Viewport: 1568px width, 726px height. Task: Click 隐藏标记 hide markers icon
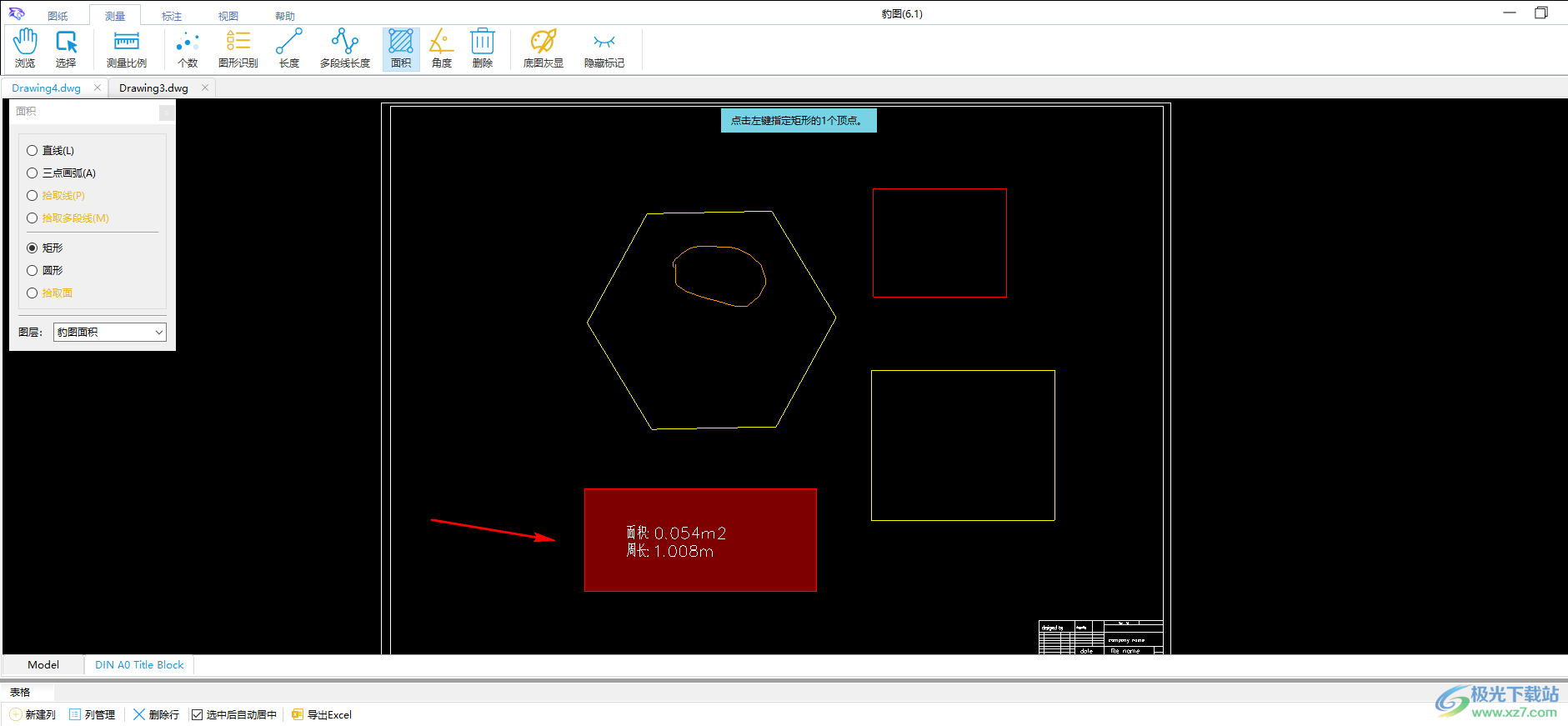pos(604,48)
